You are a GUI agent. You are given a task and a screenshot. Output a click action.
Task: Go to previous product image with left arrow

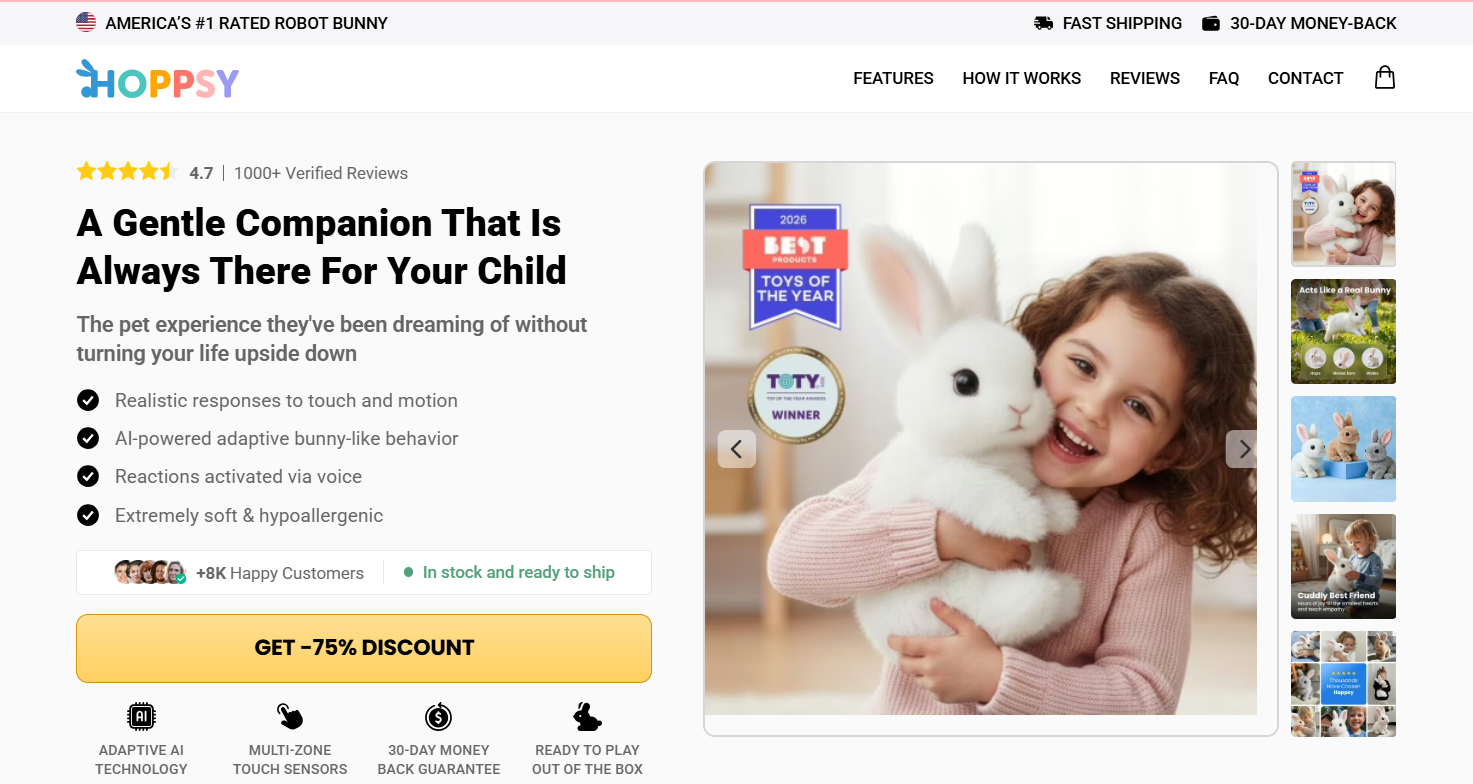737,449
